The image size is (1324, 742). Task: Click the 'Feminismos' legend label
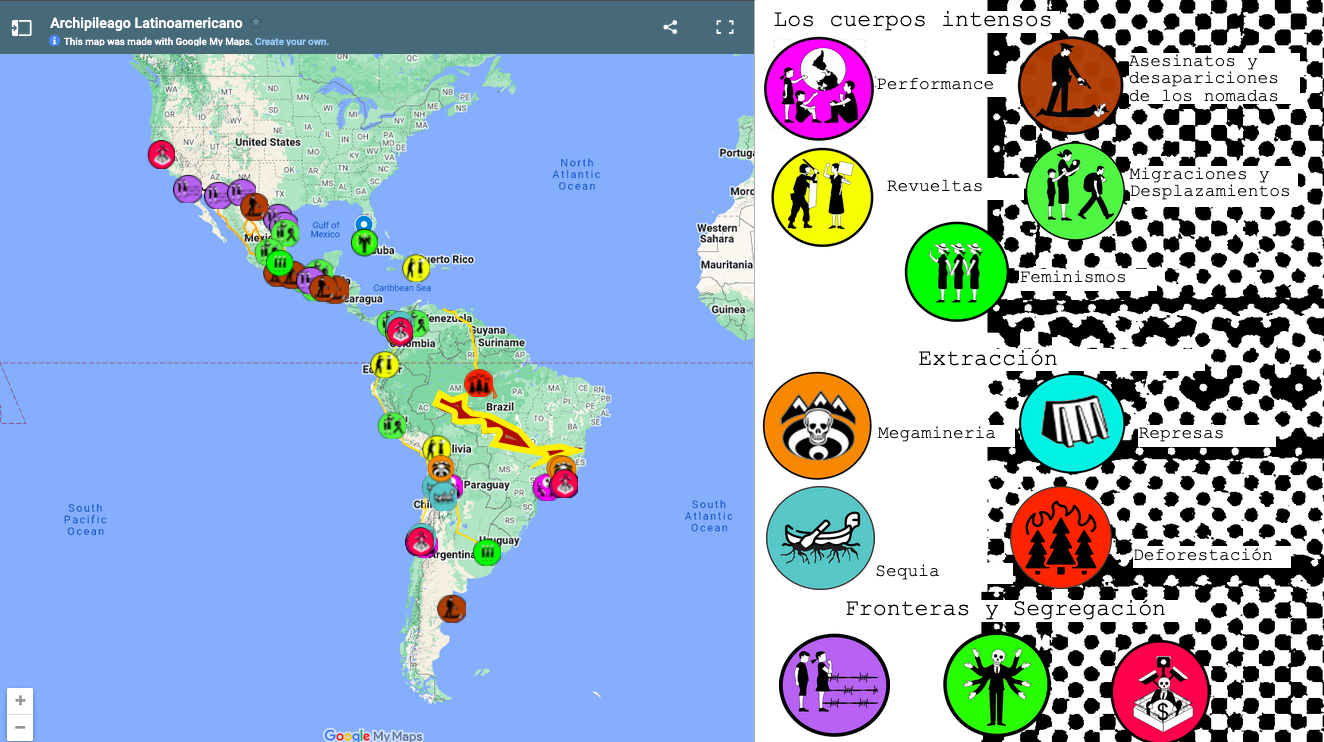point(1073,277)
